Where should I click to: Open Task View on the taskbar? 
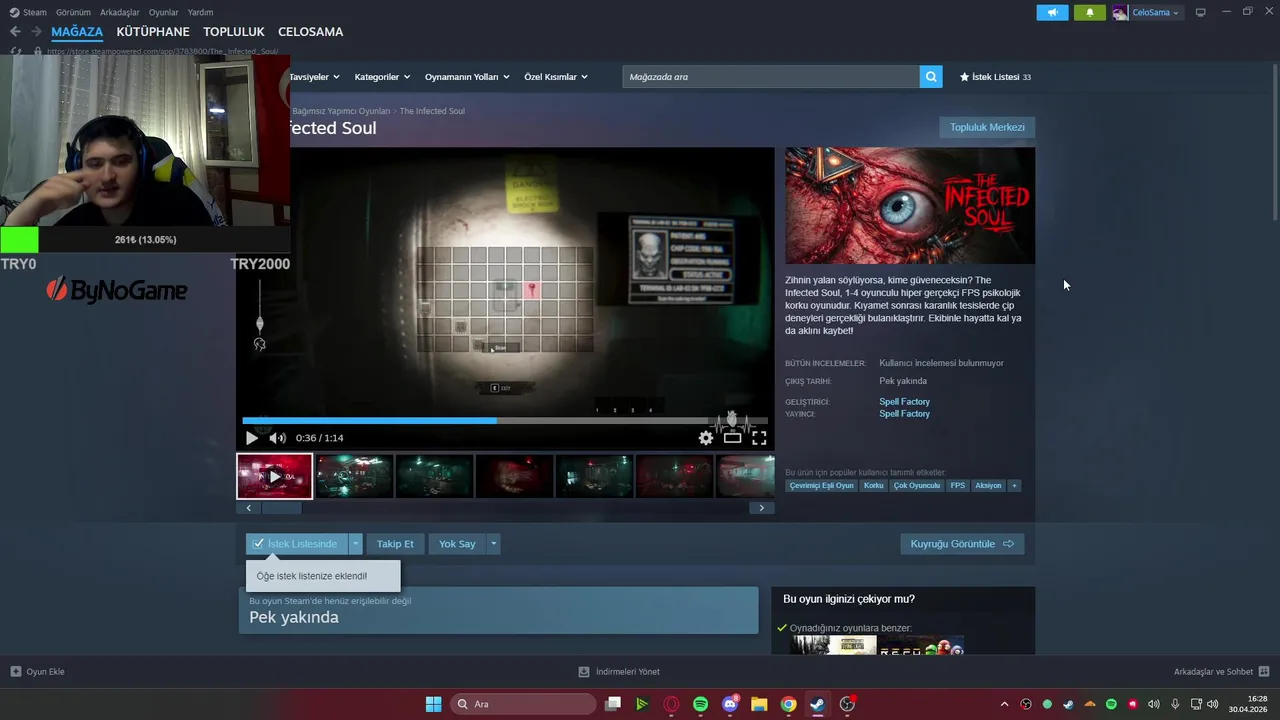point(613,704)
